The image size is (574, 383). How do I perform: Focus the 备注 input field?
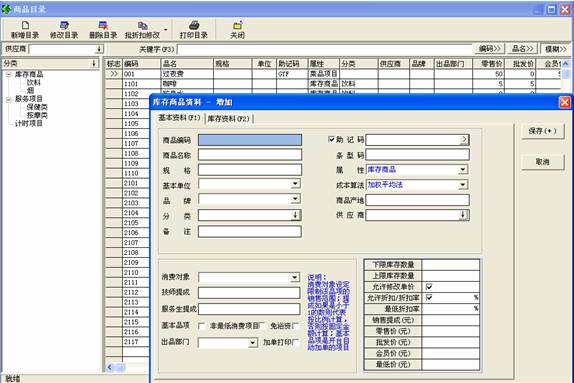click(x=250, y=231)
